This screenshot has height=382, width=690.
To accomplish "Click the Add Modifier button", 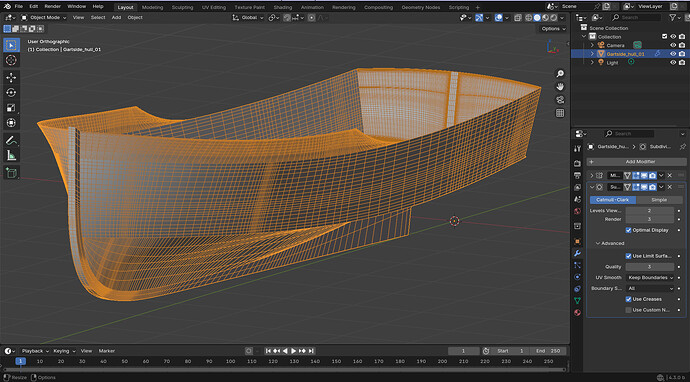I will pos(636,162).
